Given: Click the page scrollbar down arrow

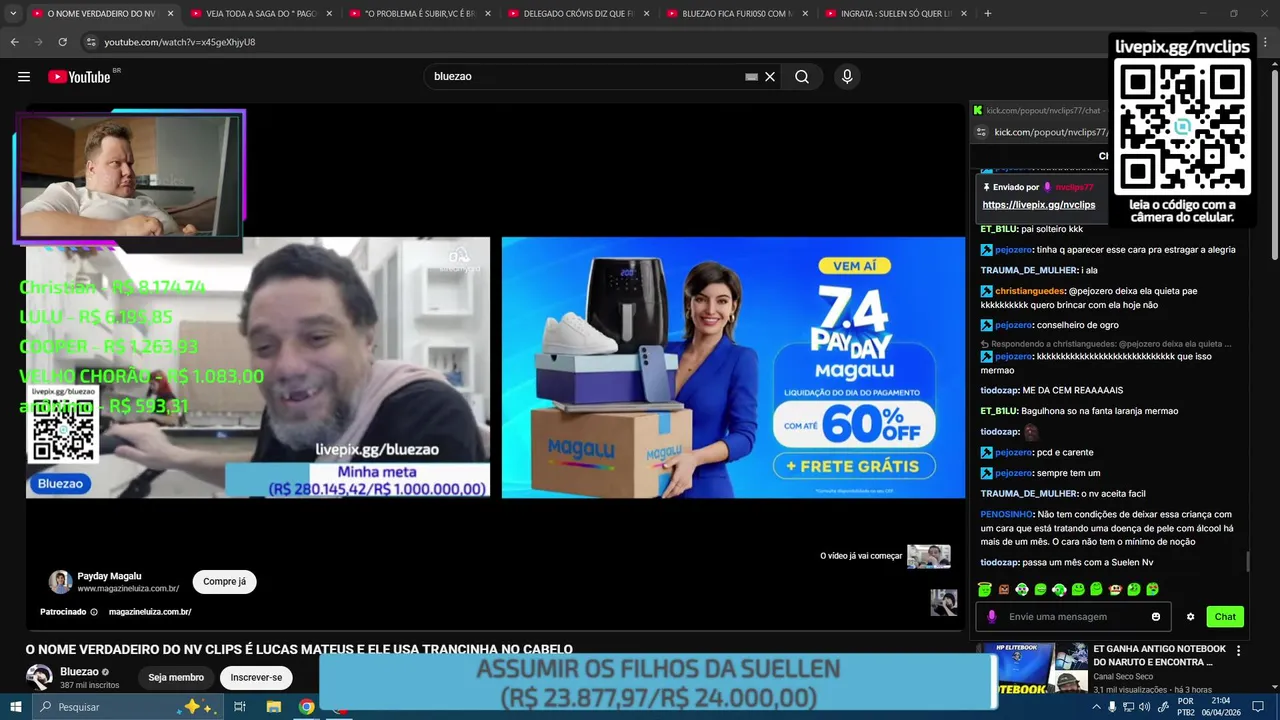Looking at the screenshot, I should point(1274,687).
